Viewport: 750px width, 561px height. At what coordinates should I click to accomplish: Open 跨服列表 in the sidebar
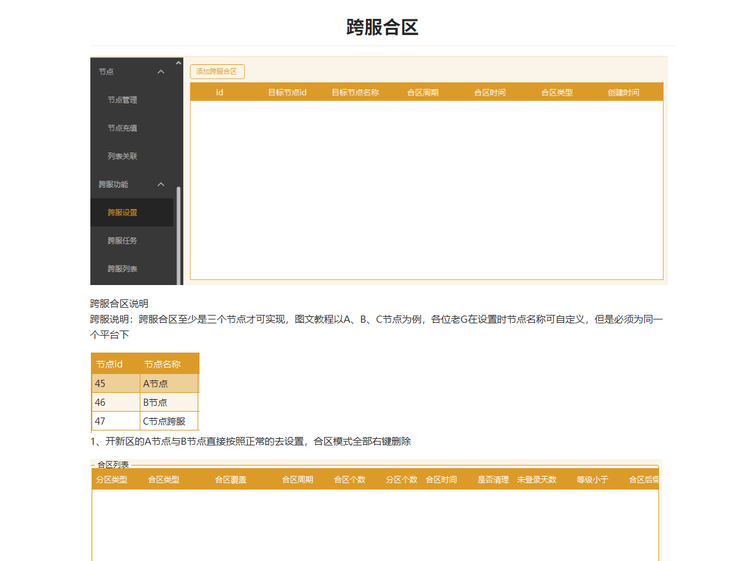click(x=122, y=269)
